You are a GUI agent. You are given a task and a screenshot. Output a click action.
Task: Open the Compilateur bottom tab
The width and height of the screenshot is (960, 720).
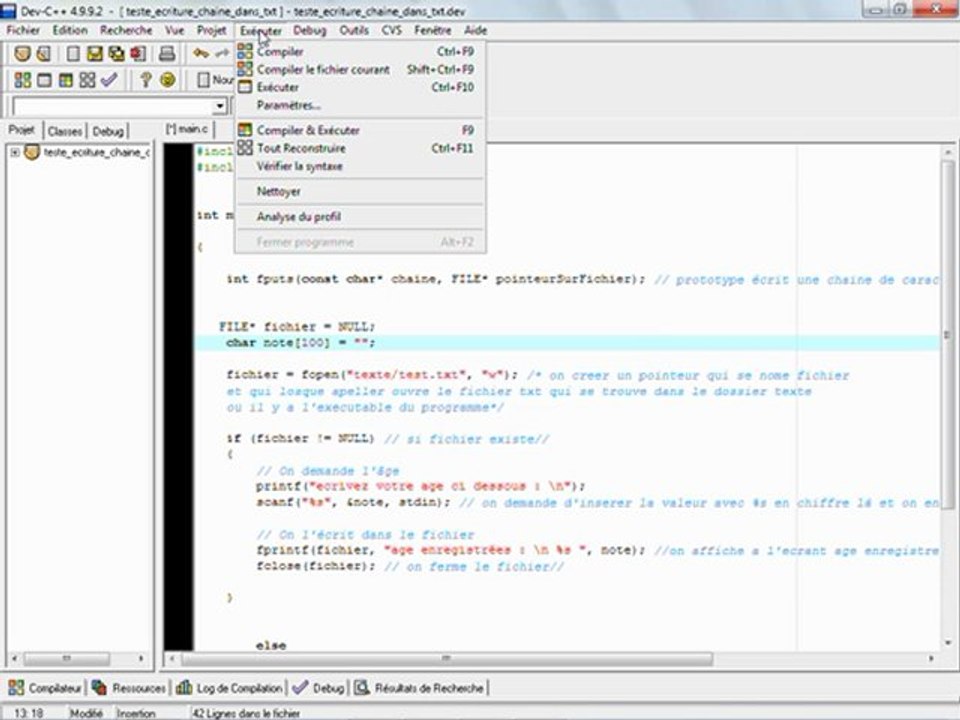45,688
